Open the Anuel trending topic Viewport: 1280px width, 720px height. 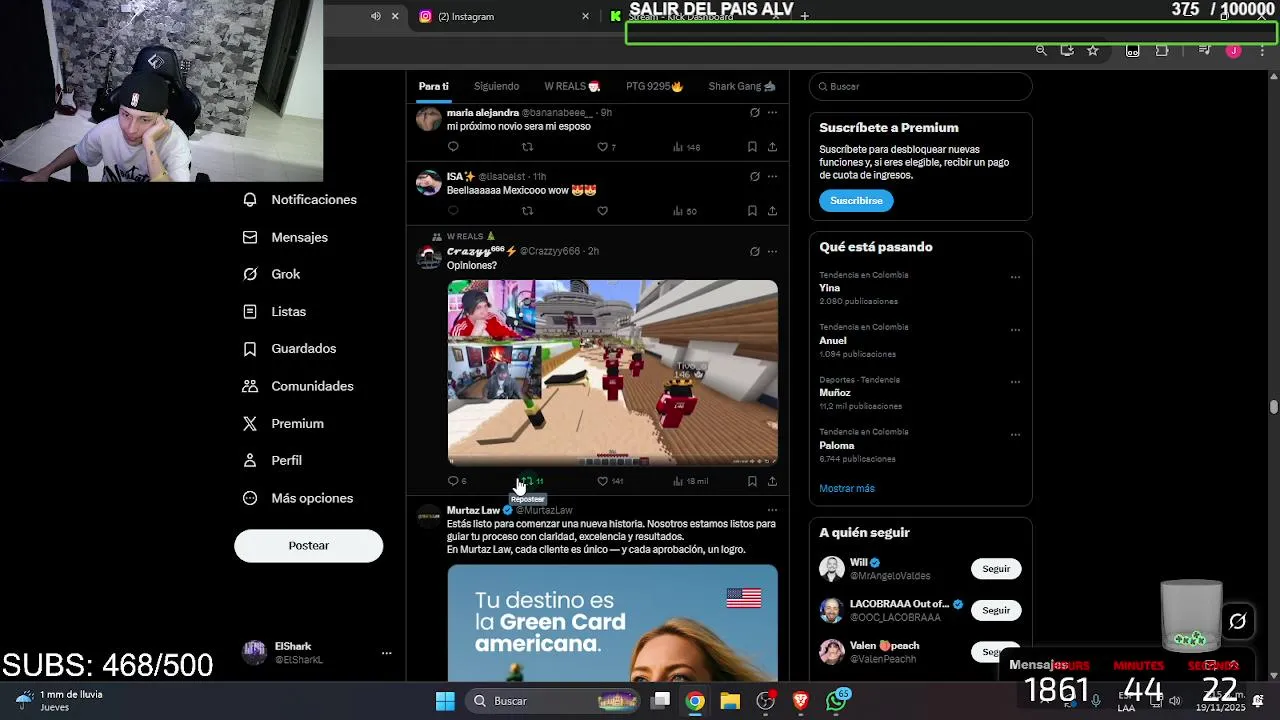[833, 340]
